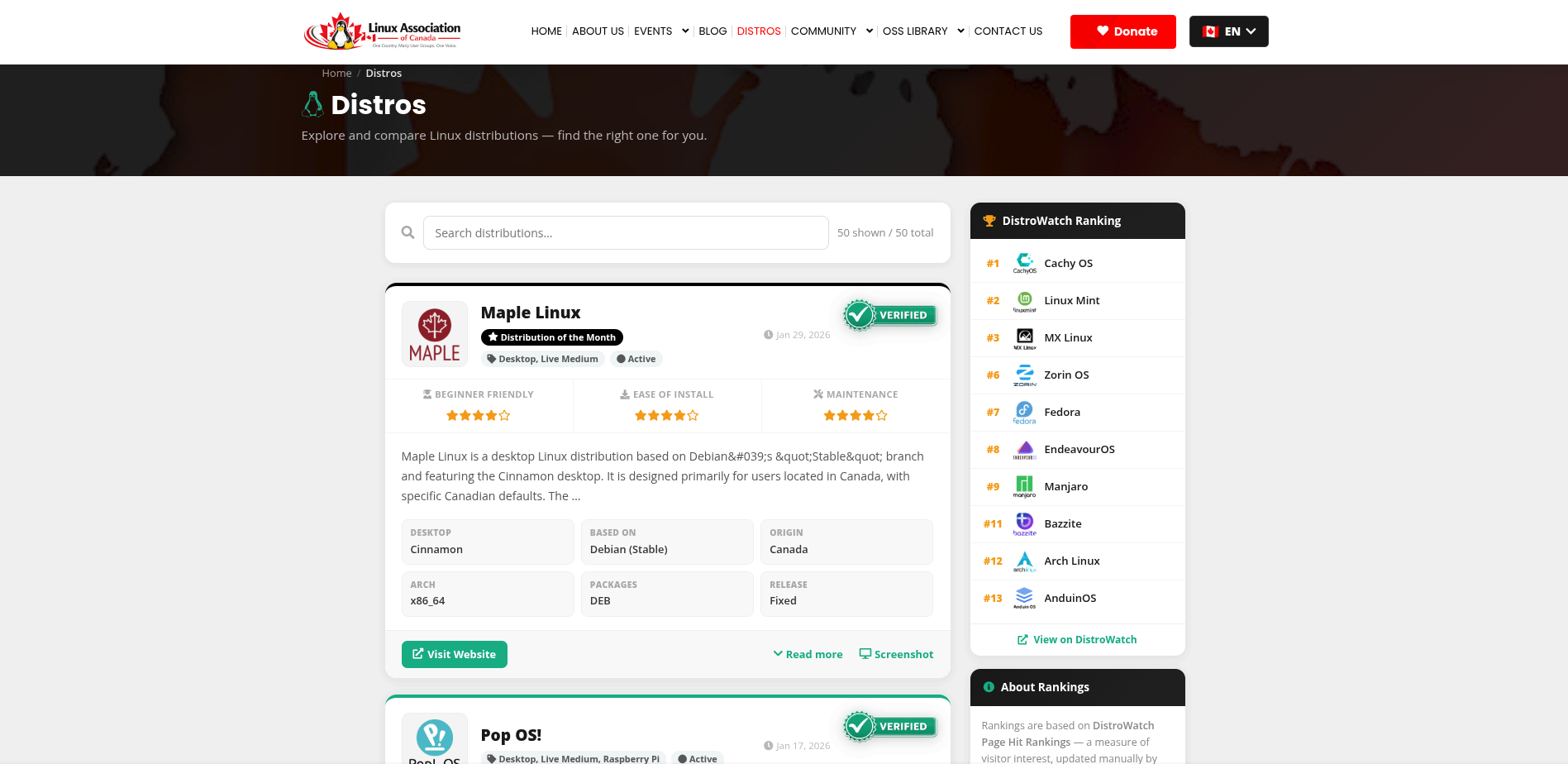Open the Maple Linux title

coord(531,313)
